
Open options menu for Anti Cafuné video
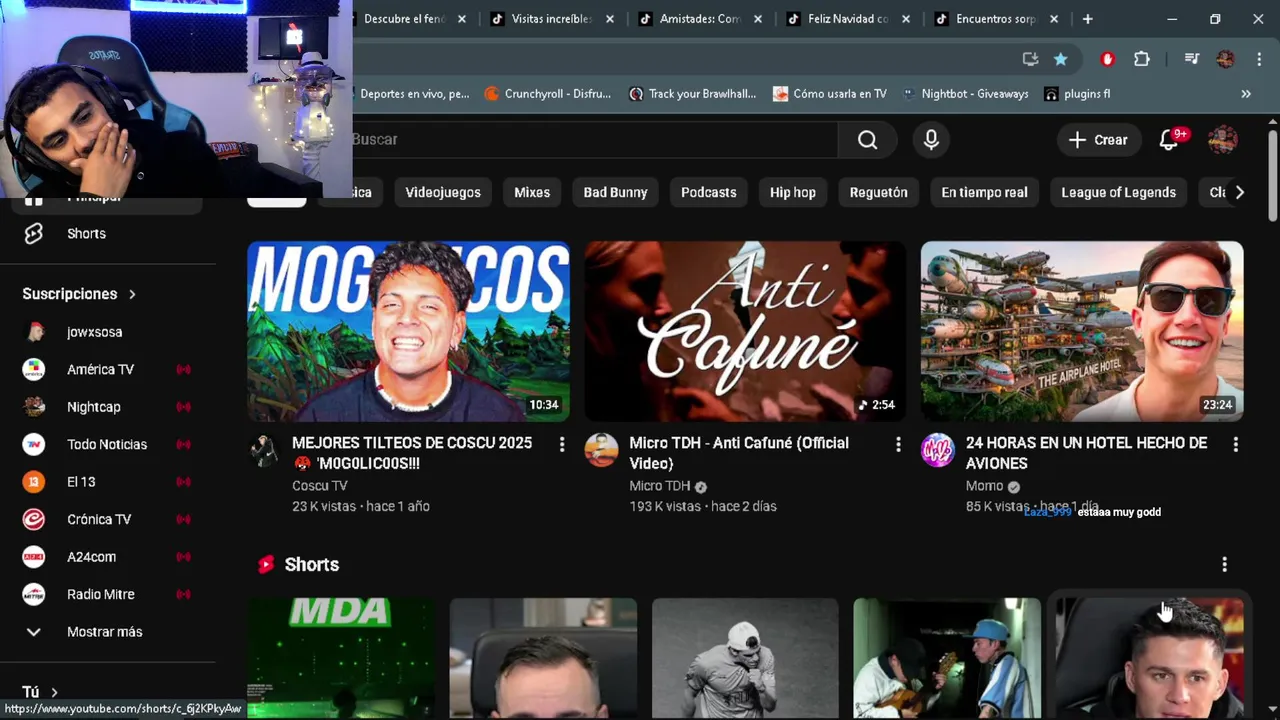point(898,444)
